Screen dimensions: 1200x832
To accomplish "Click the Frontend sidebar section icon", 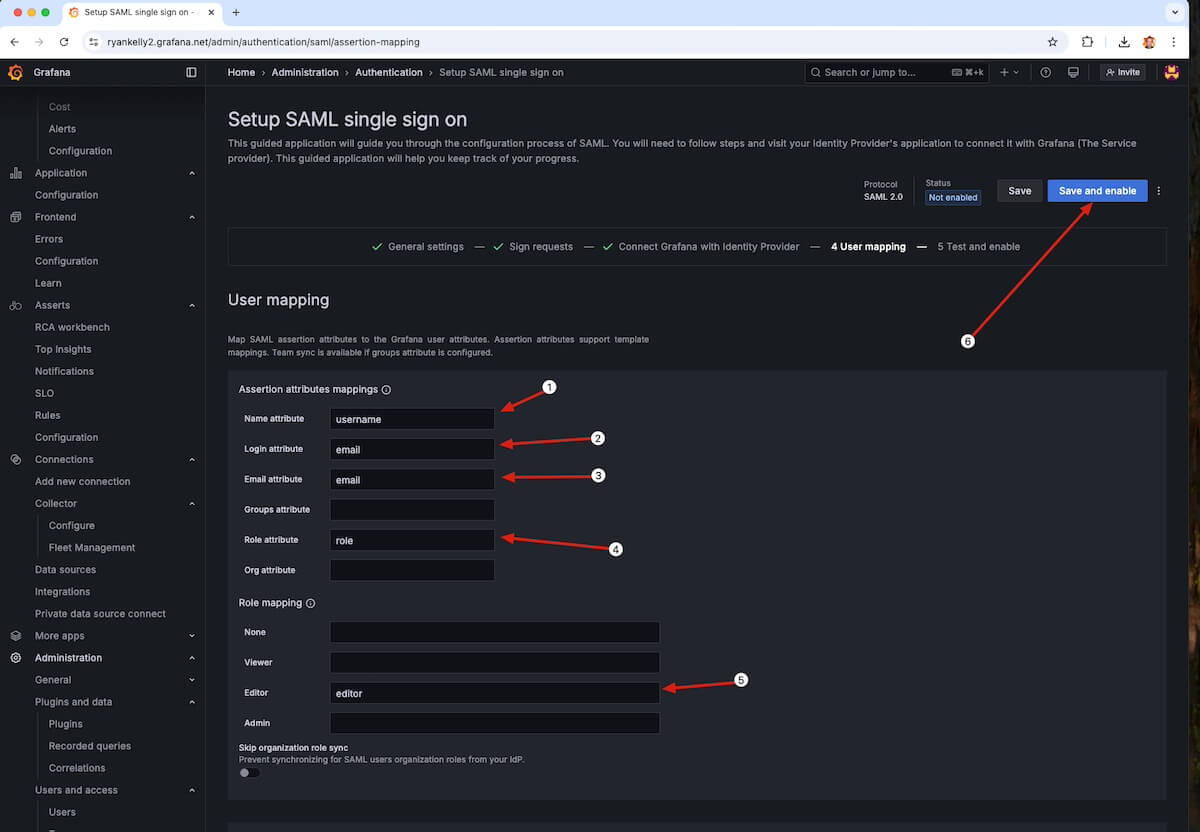I will pos(15,217).
